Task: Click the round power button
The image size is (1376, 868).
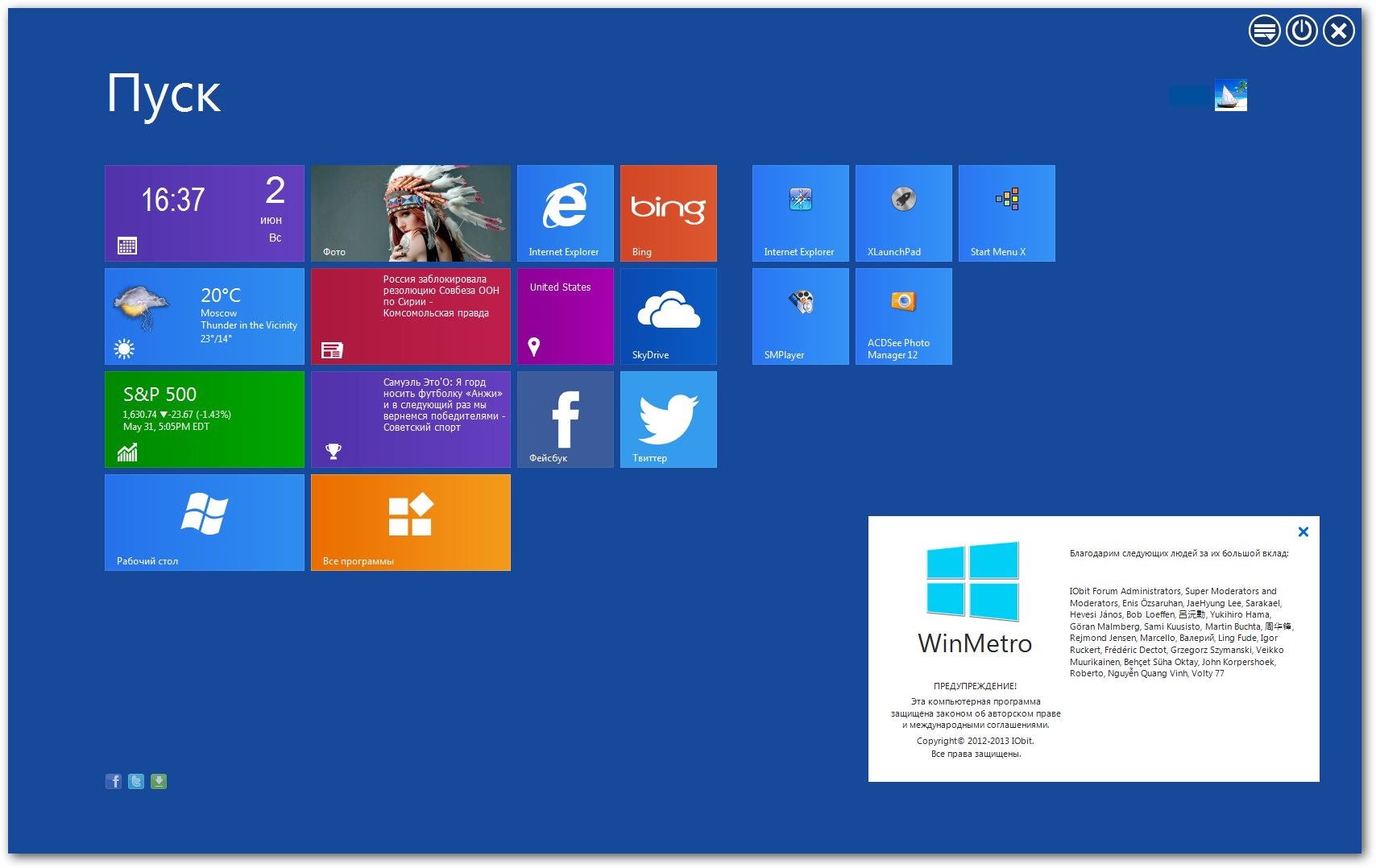Action: 1302,31
